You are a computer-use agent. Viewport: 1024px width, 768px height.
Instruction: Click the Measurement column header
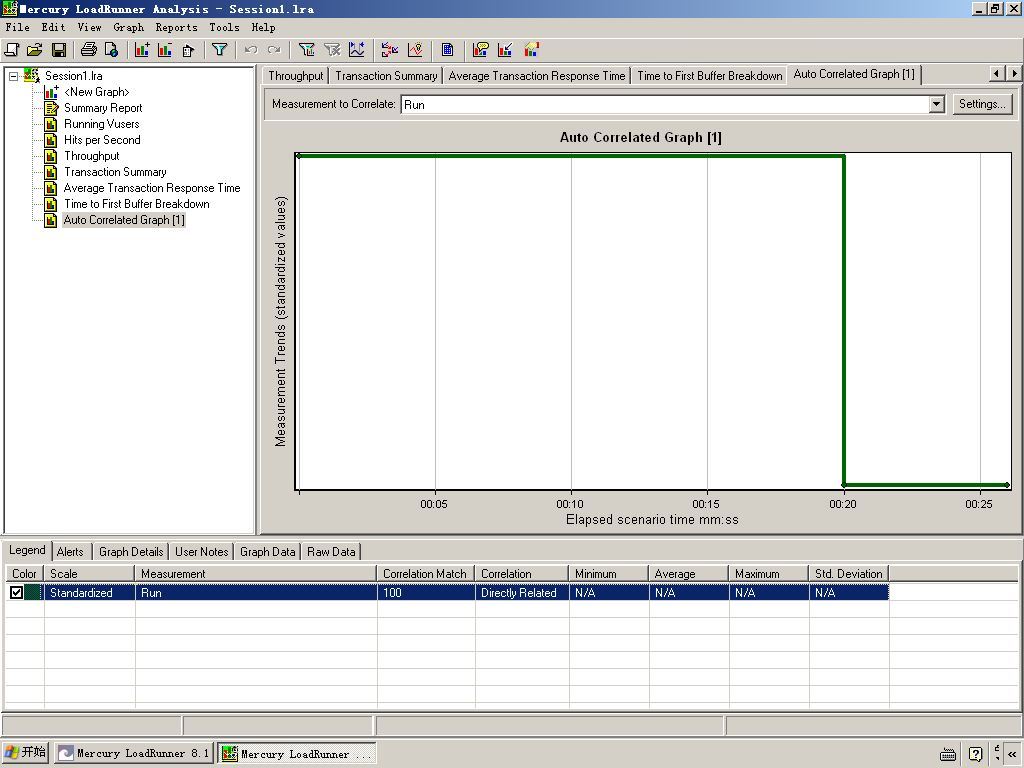[256, 573]
